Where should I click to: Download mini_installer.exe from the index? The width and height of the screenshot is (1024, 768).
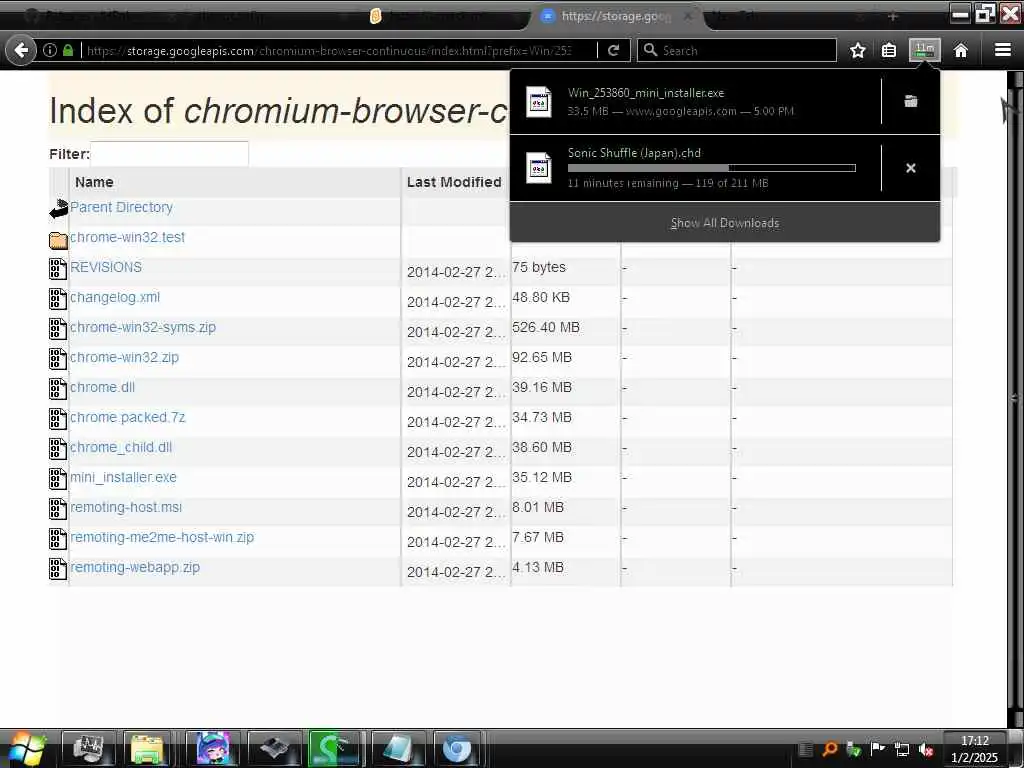[x=123, y=477]
